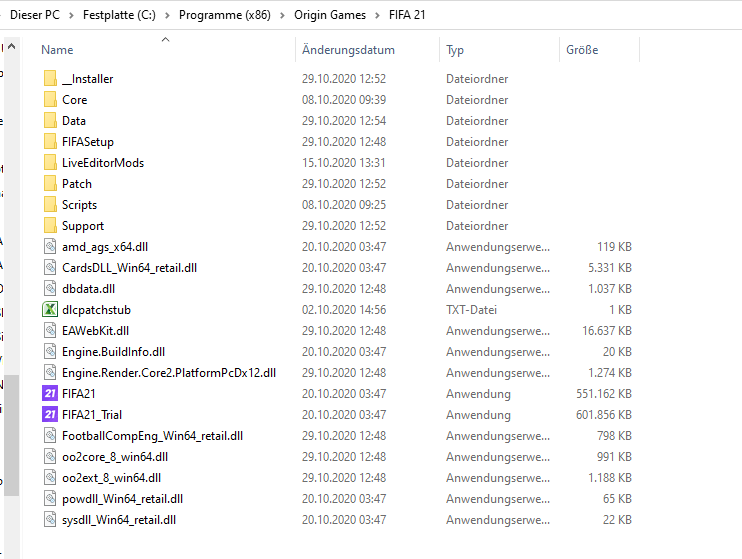This screenshot has height=559, width=742.
Task: Click the 551.162 KB size value
Action: (604, 393)
